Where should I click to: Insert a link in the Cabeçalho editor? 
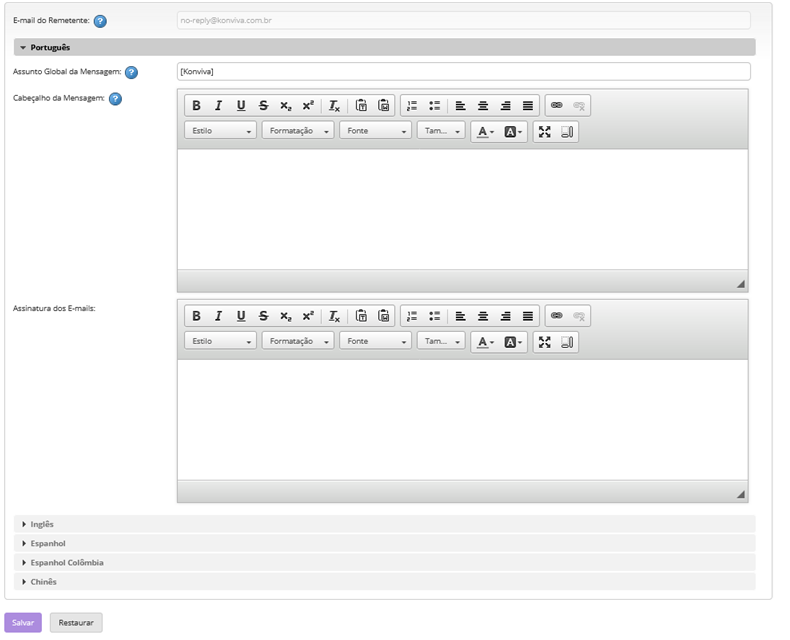pyautogui.click(x=557, y=106)
